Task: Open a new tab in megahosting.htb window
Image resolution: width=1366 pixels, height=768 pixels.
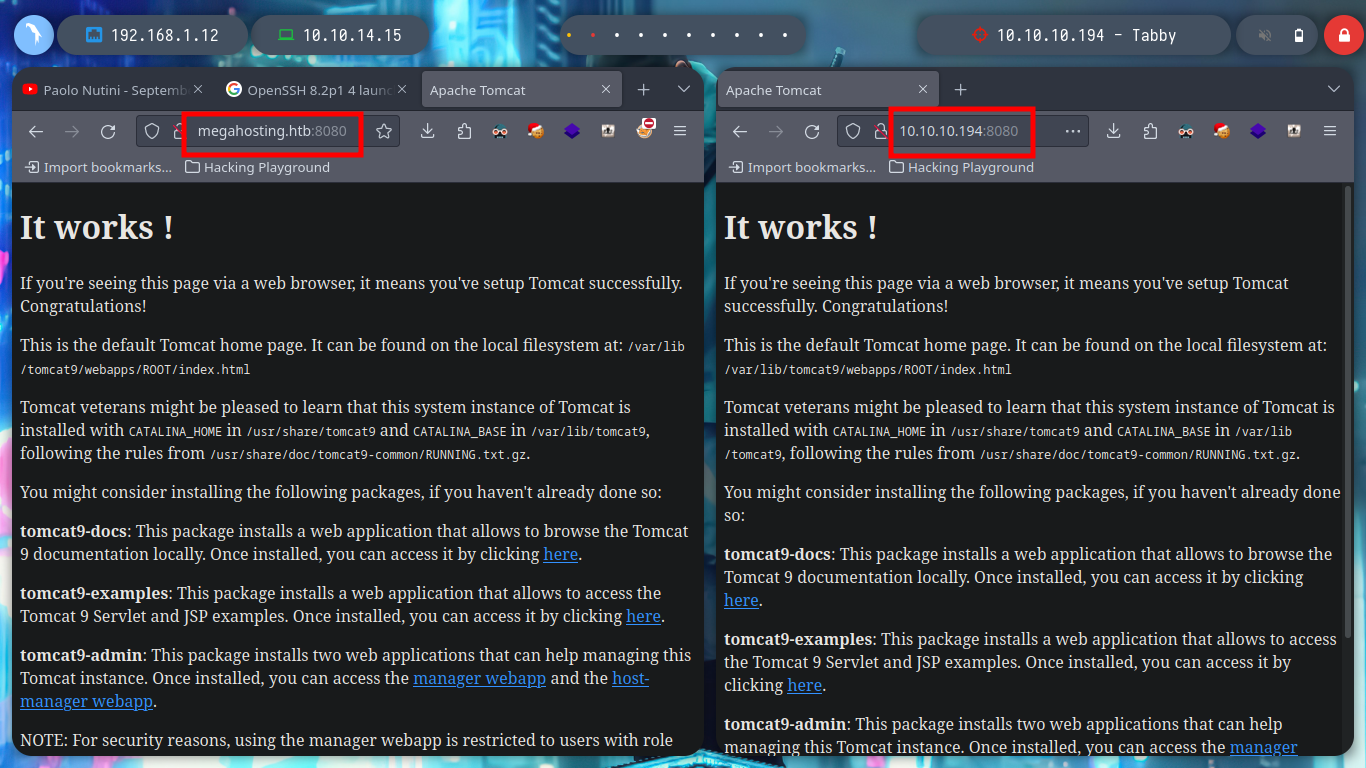Action: pyautogui.click(x=644, y=90)
